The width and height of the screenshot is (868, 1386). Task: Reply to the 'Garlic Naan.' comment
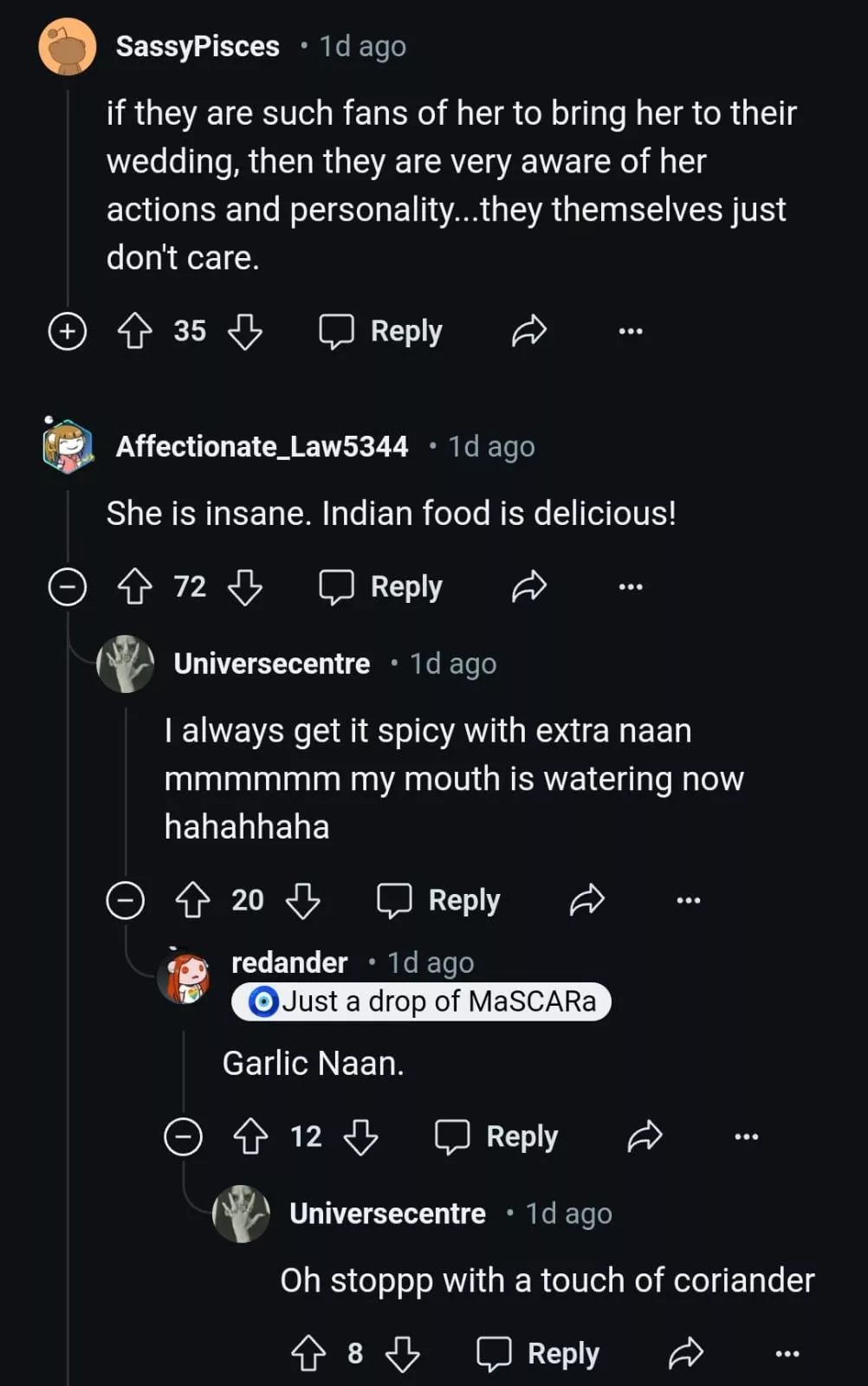pos(497,1136)
